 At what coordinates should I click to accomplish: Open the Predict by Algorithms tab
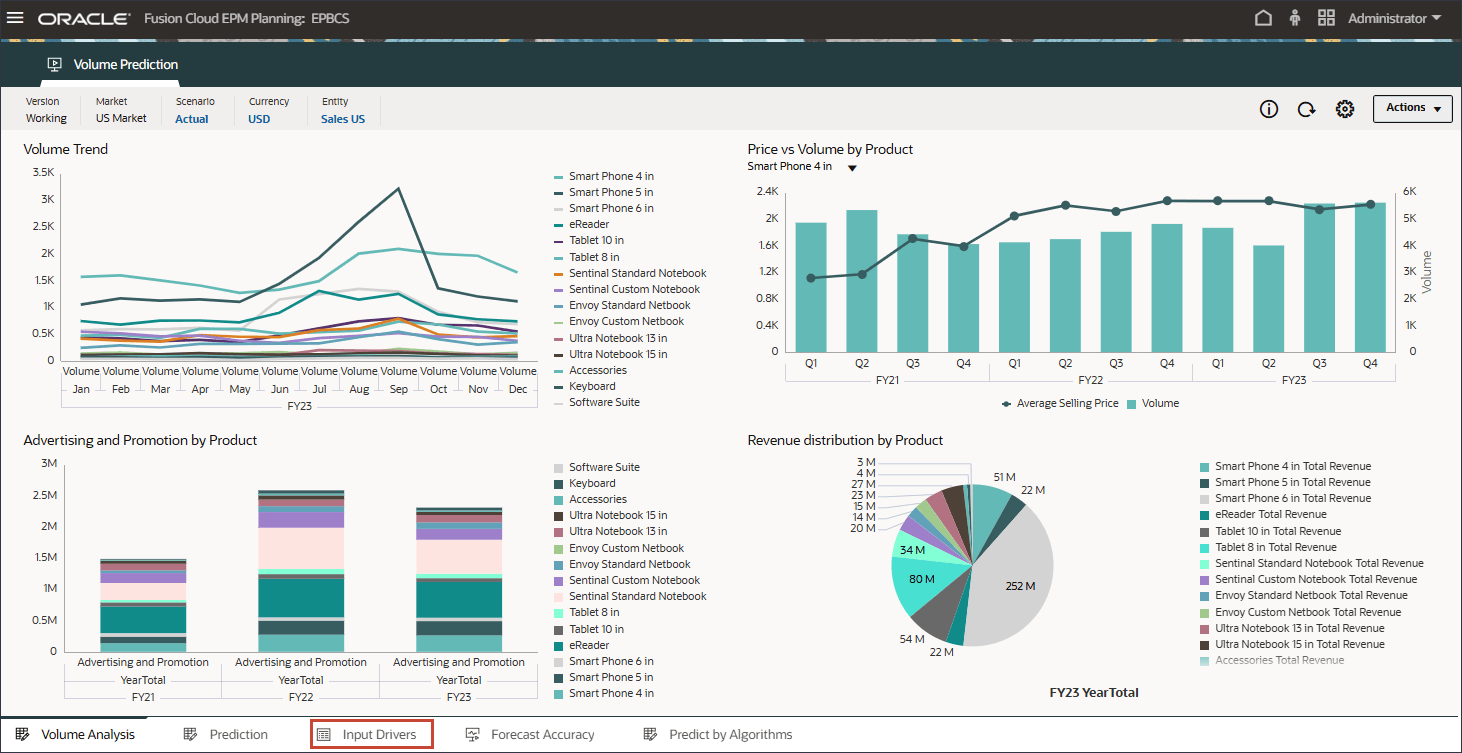(x=719, y=734)
